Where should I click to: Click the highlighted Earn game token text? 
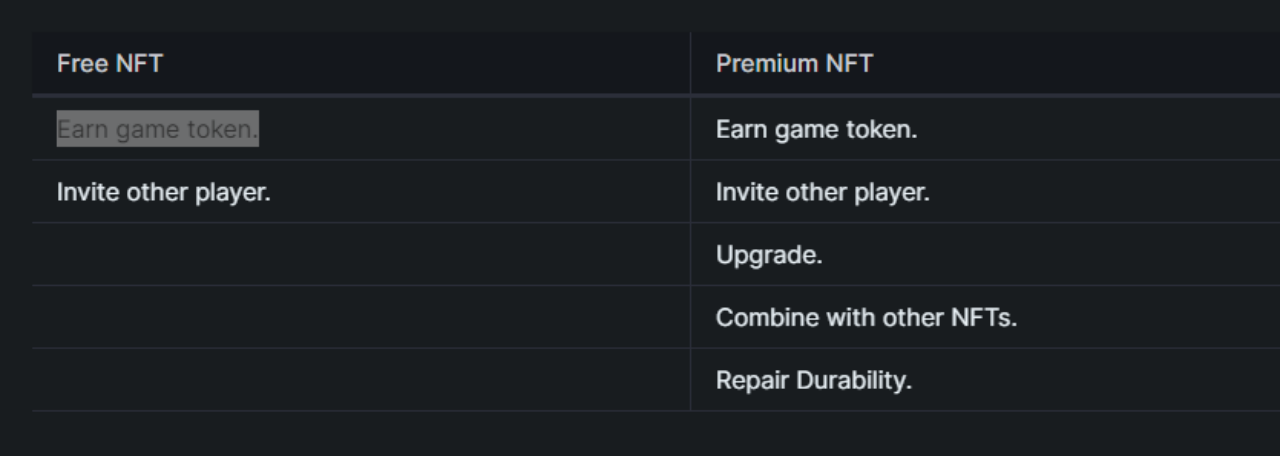(x=157, y=129)
